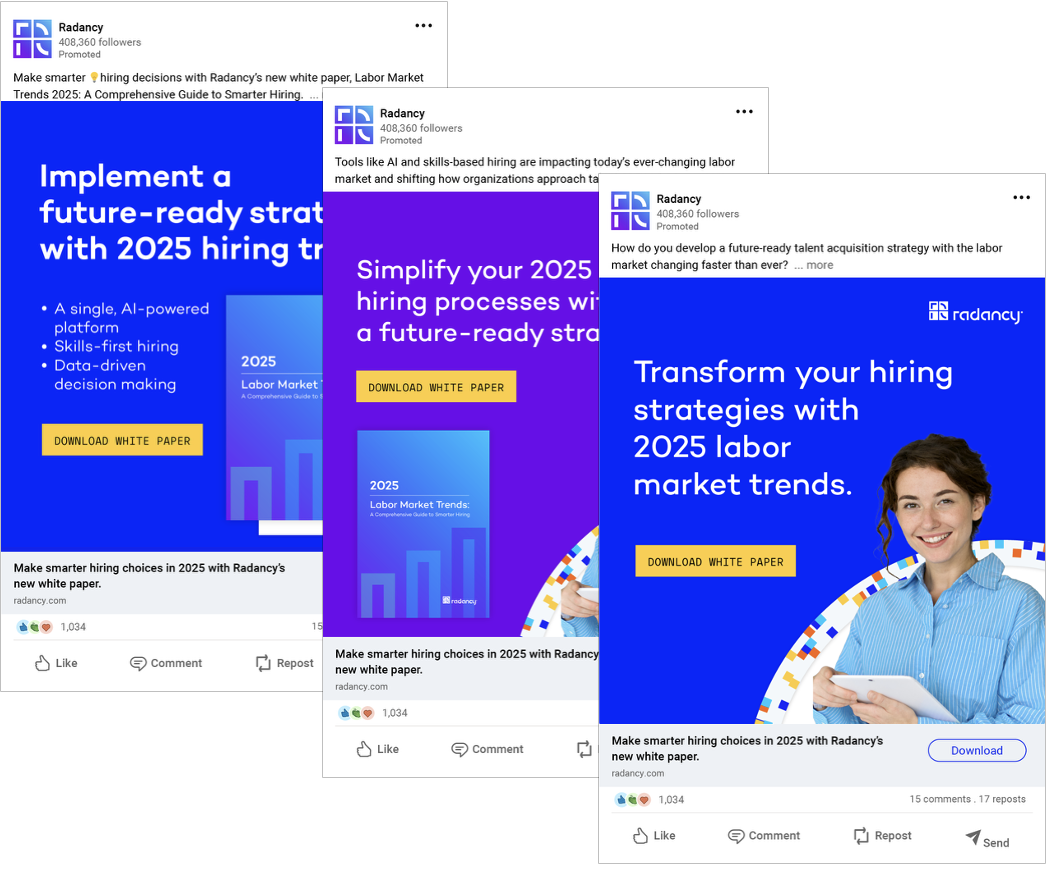Click the Radancy logo in the front ad header
1054x872 pixels.
coord(631,211)
